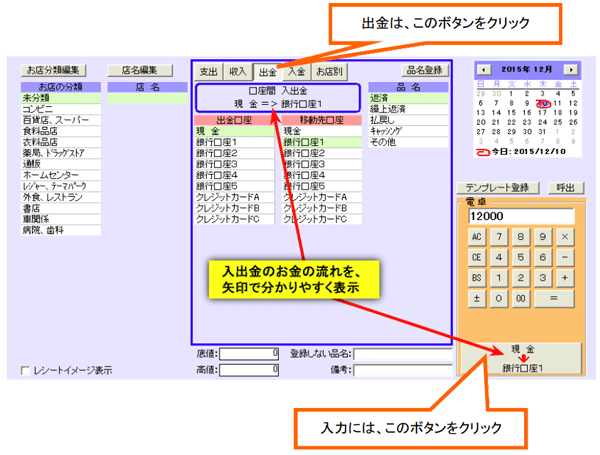Click calculator 3 key
This screenshot has width=600, height=455.
click(x=543, y=278)
